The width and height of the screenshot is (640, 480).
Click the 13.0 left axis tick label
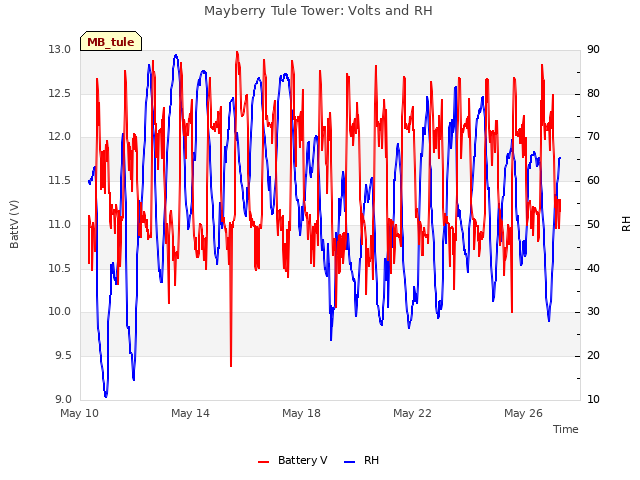tap(60, 50)
